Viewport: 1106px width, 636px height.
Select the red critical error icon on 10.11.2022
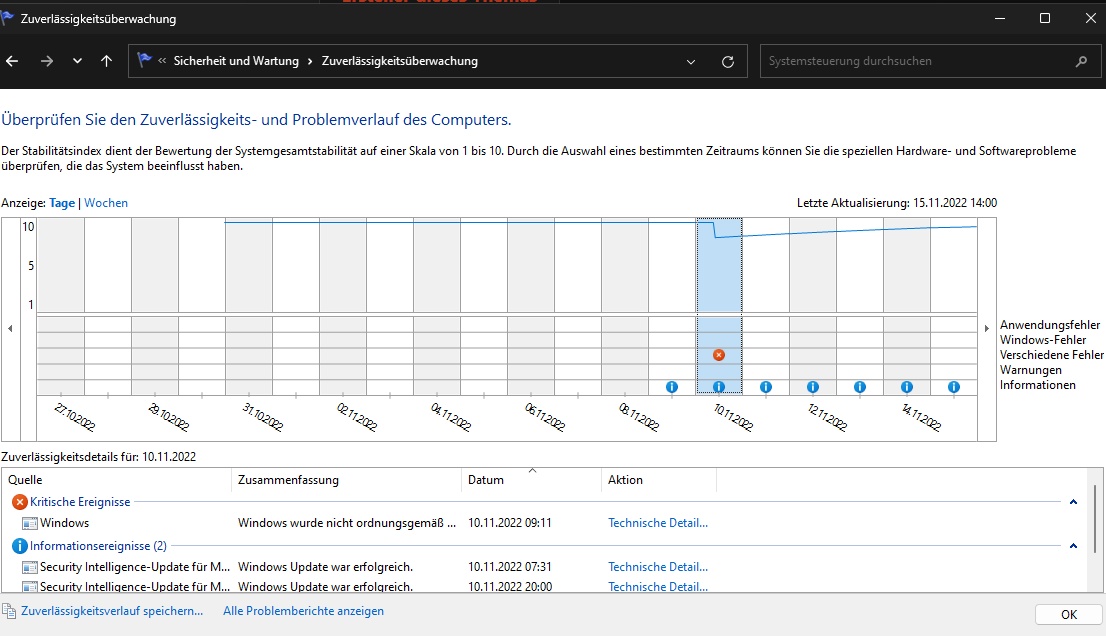(719, 355)
